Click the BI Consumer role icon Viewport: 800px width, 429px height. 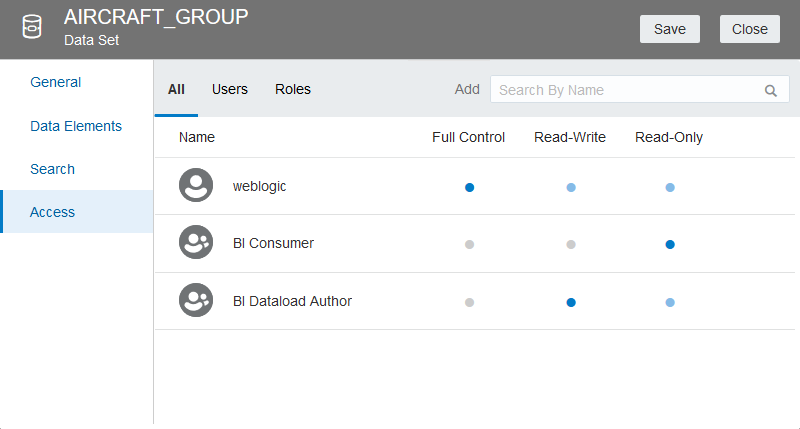point(196,243)
